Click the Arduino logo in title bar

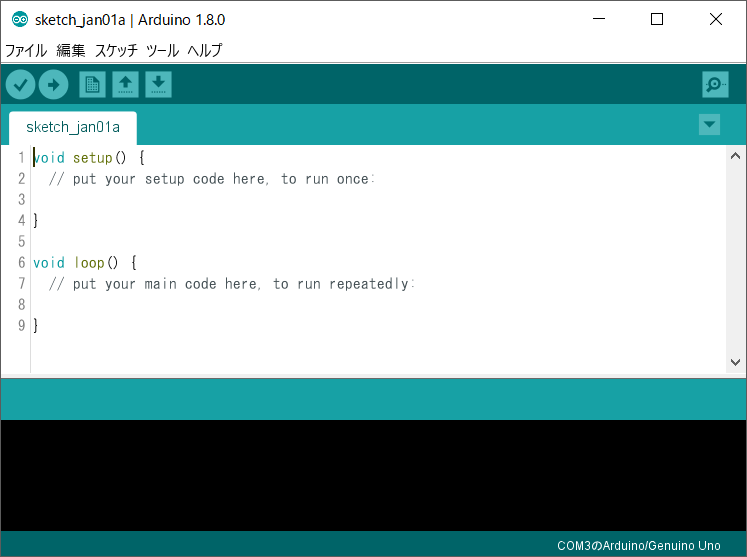coord(20,20)
